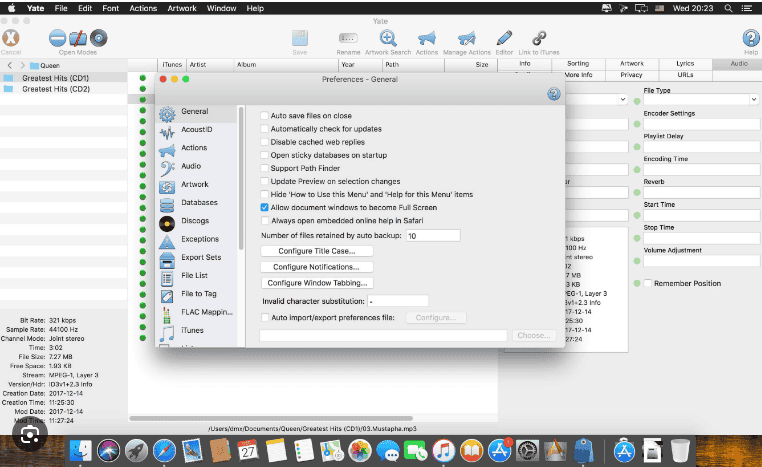This screenshot has width=762, height=467.
Task: Open the File to Tag preferences pane
Action: (x=197, y=294)
